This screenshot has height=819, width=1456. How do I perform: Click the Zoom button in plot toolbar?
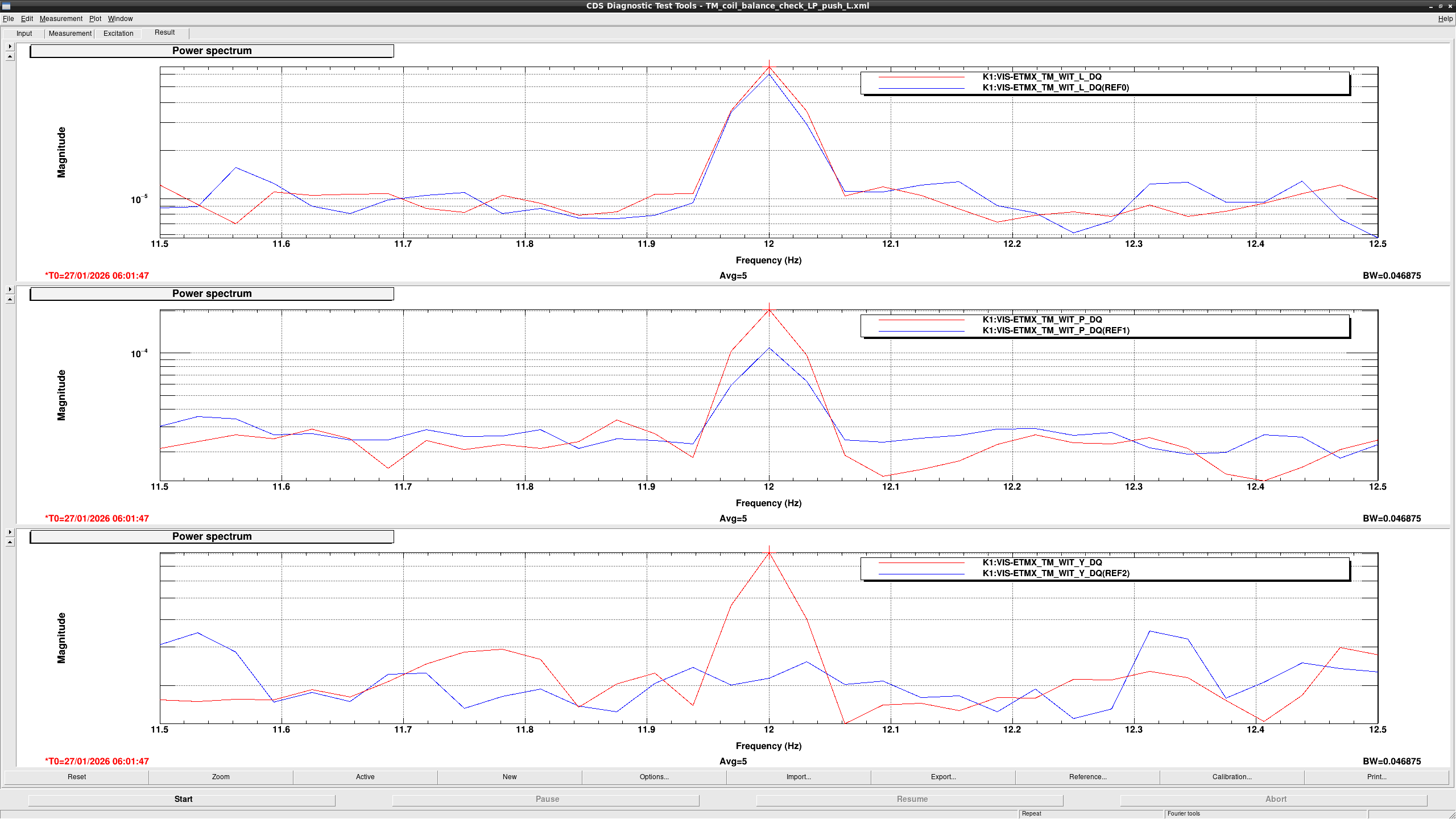(x=221, y=777)
